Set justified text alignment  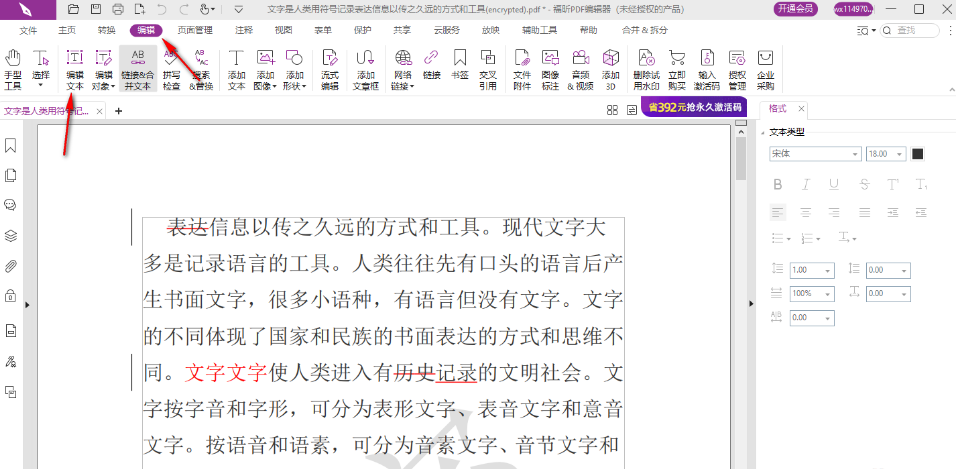864,212
